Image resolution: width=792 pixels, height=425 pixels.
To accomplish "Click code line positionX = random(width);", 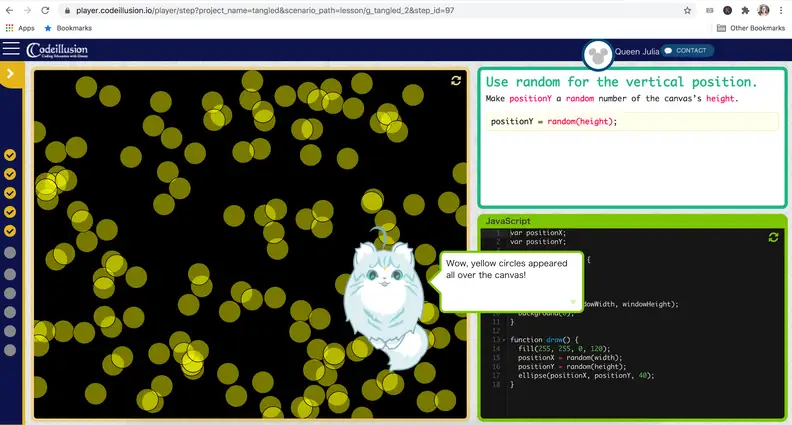I will click(x=570, y=358).
